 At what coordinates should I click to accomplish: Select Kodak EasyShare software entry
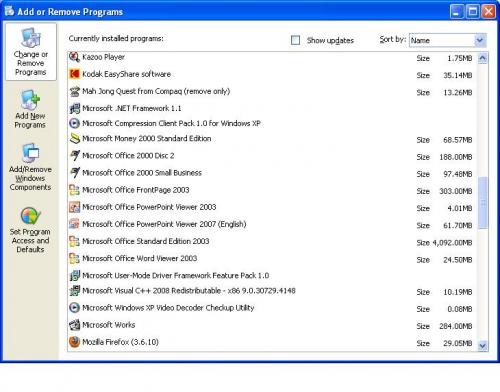coord(126,74)
